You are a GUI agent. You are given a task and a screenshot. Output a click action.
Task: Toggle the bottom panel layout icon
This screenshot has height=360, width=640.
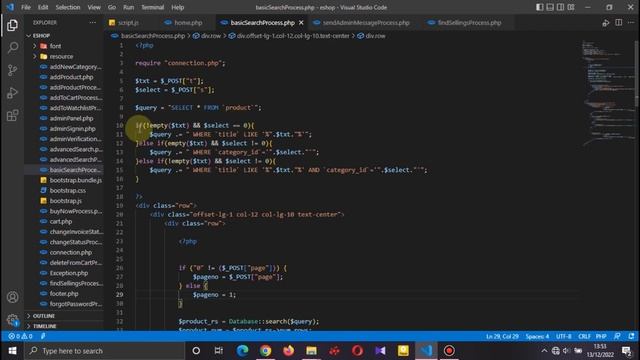[550, 7]
